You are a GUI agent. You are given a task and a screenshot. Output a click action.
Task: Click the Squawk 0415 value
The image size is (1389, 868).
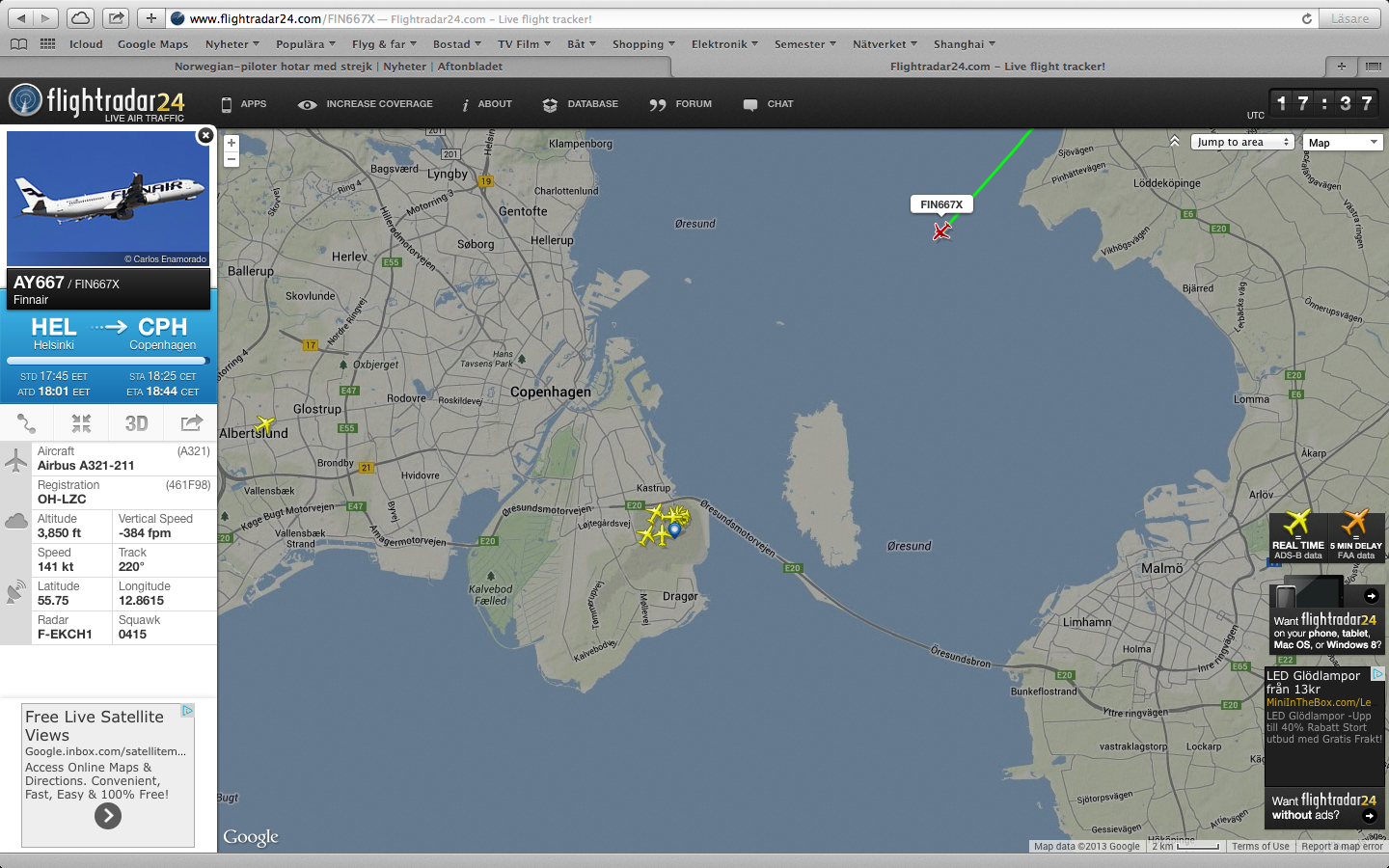[x=132, y=634]
